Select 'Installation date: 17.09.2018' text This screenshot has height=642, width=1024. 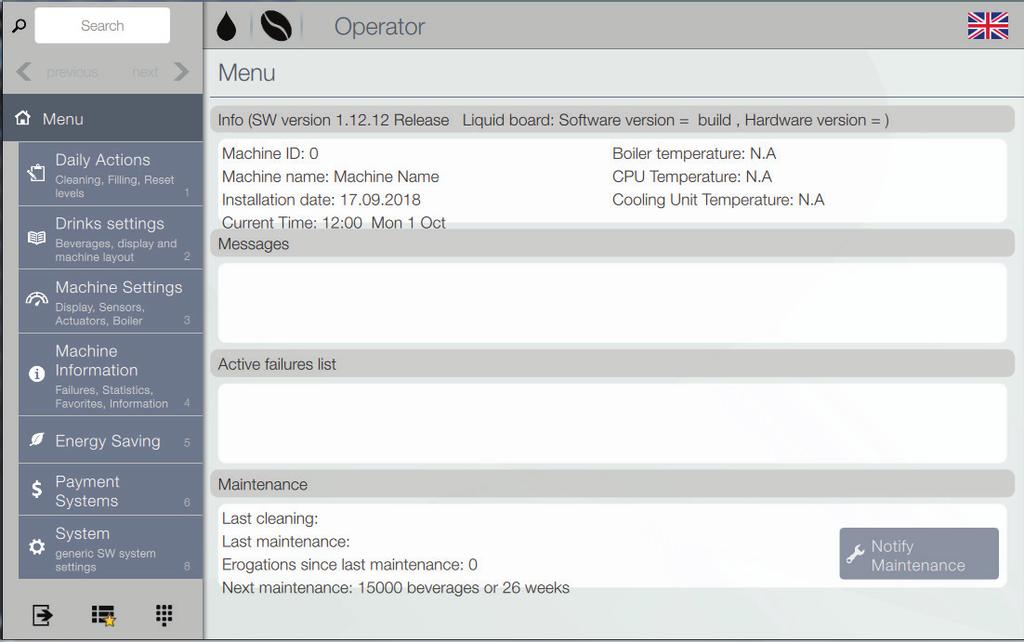tap(321, 200)
